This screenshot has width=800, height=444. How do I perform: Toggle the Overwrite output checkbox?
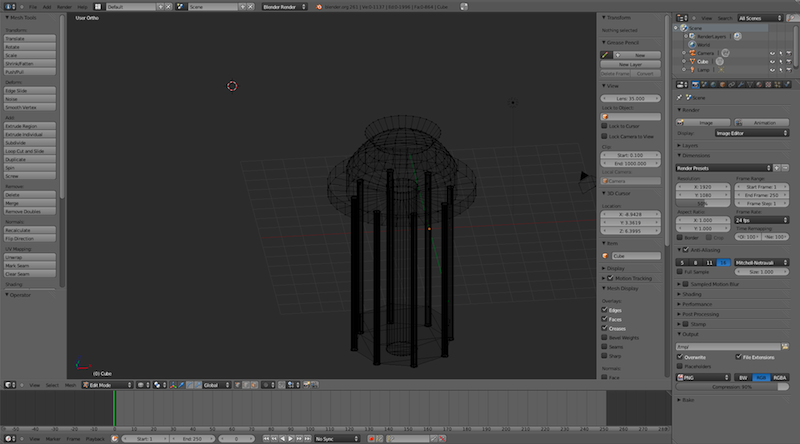tap(680, 357)
